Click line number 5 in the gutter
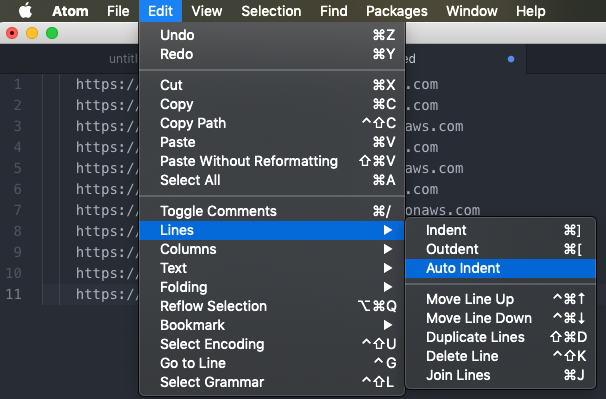606x399 pixels. 18,168
